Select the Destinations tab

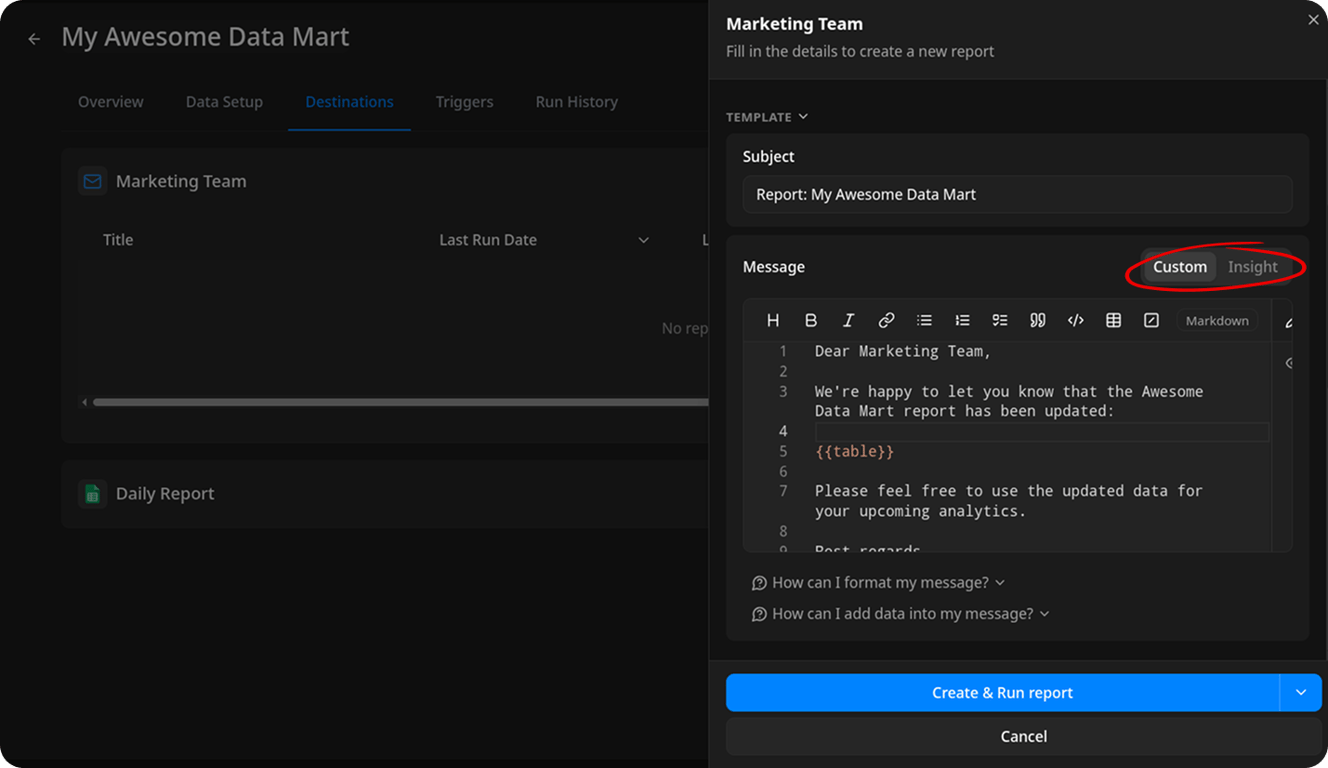tap(349, 102)
